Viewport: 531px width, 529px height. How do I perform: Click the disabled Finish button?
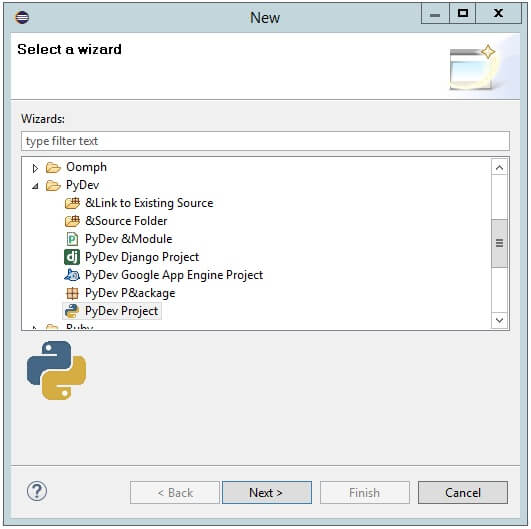pos(365,493)
